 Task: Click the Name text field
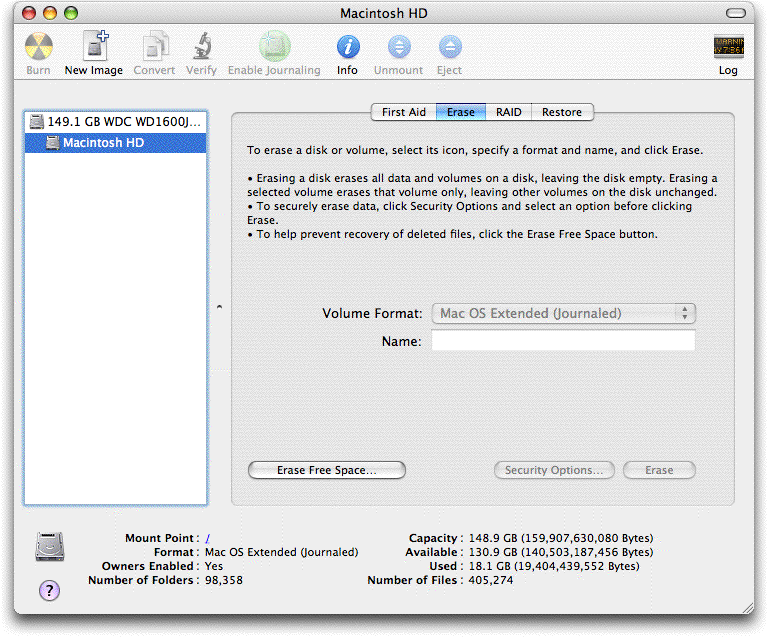tap(563, 341)
